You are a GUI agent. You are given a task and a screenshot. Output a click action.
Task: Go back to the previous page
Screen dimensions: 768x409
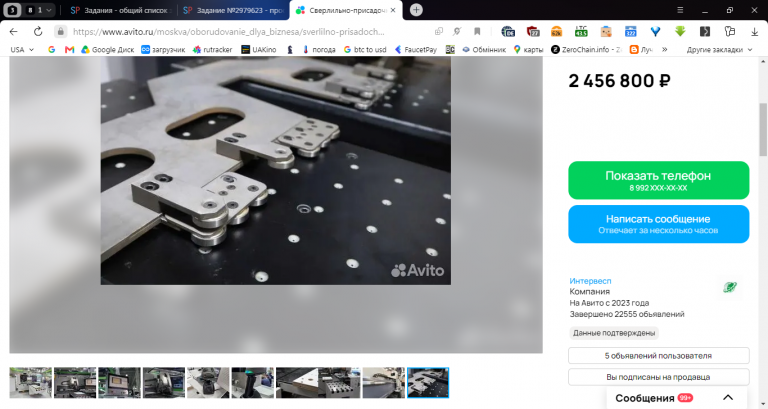pyautogui.click(x=13, y=32)
